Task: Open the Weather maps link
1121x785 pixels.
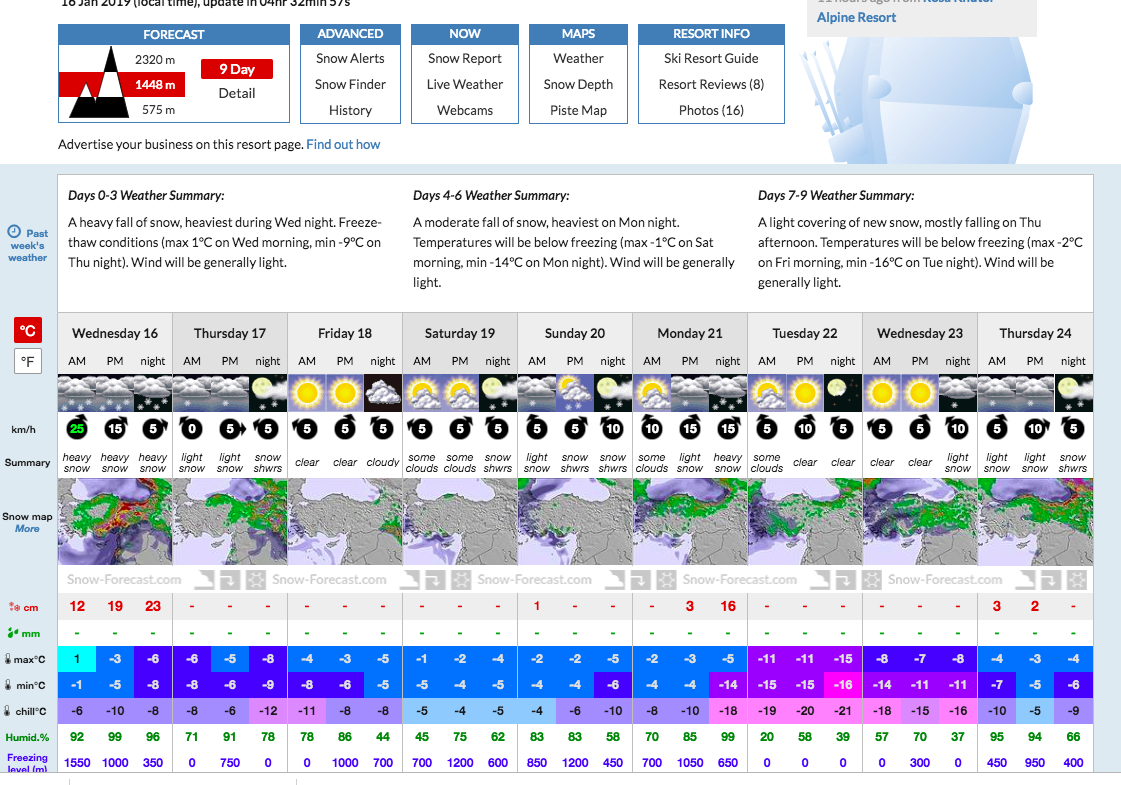Action: [x=578, y=59]
